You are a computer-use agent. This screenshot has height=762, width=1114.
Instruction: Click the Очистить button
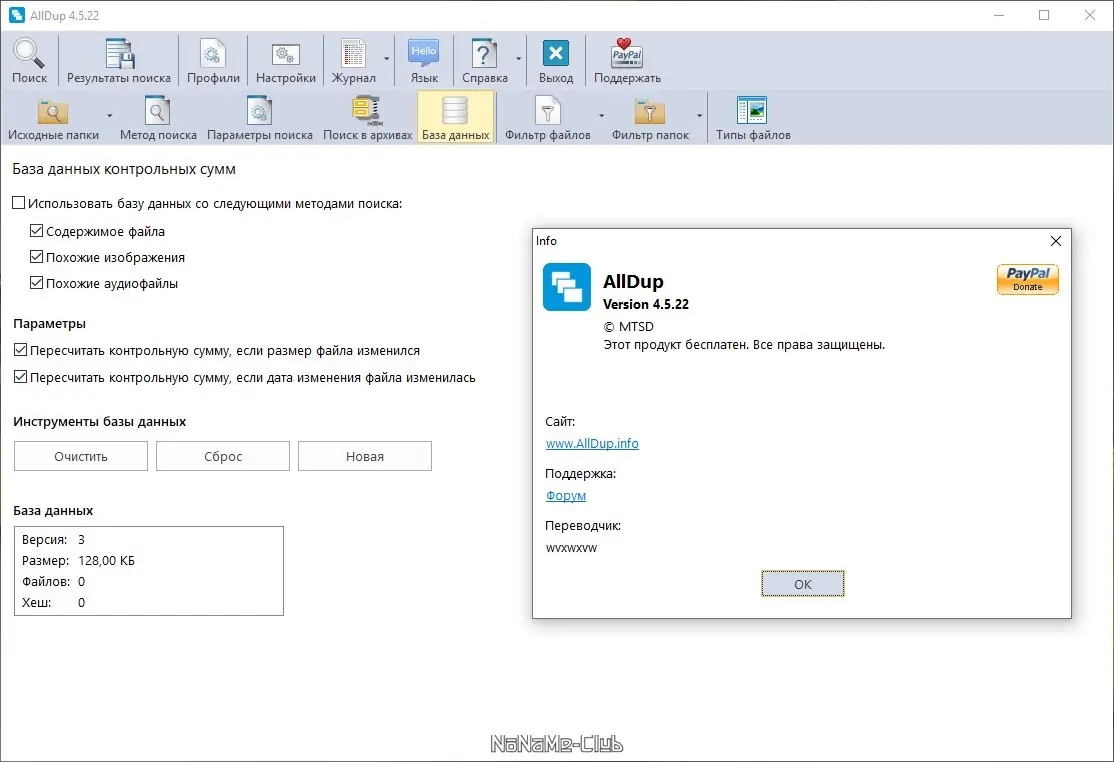(81, 456)
